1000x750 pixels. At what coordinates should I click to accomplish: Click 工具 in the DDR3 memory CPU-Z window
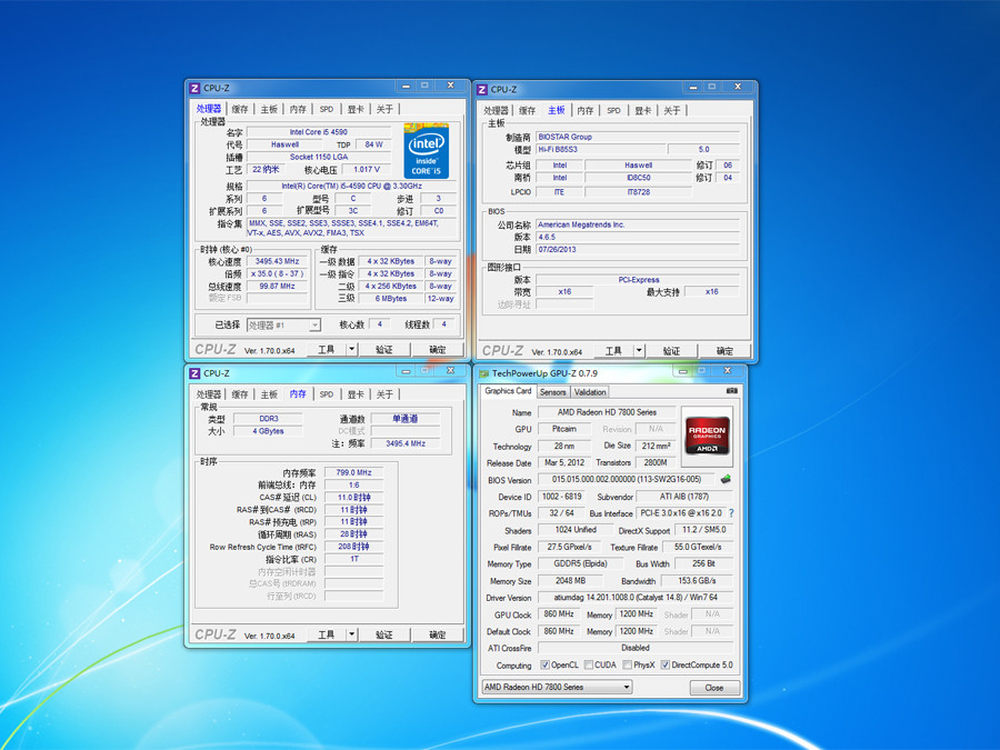coord(326,635)
